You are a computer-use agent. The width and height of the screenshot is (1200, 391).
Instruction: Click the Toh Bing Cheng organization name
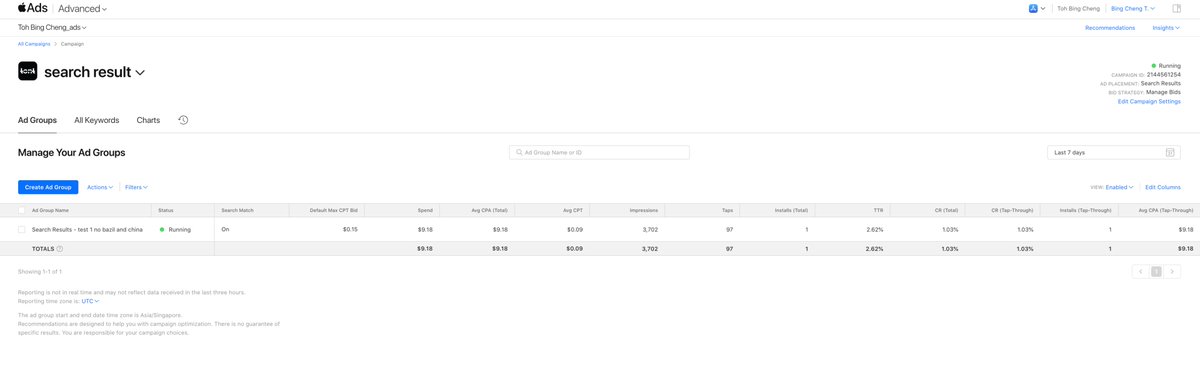[x=1079, y=8]
